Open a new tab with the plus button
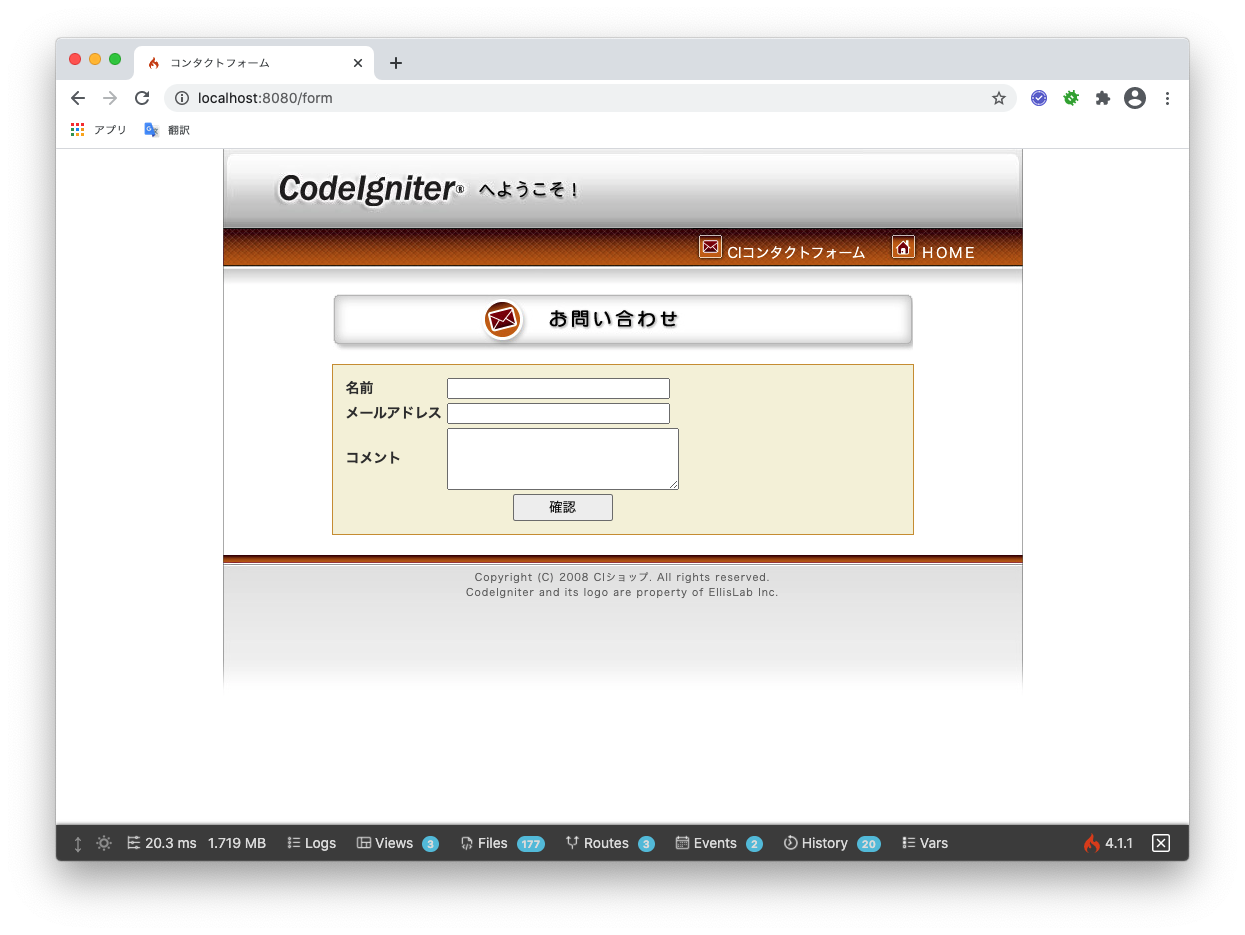 (x=396, y=63)
